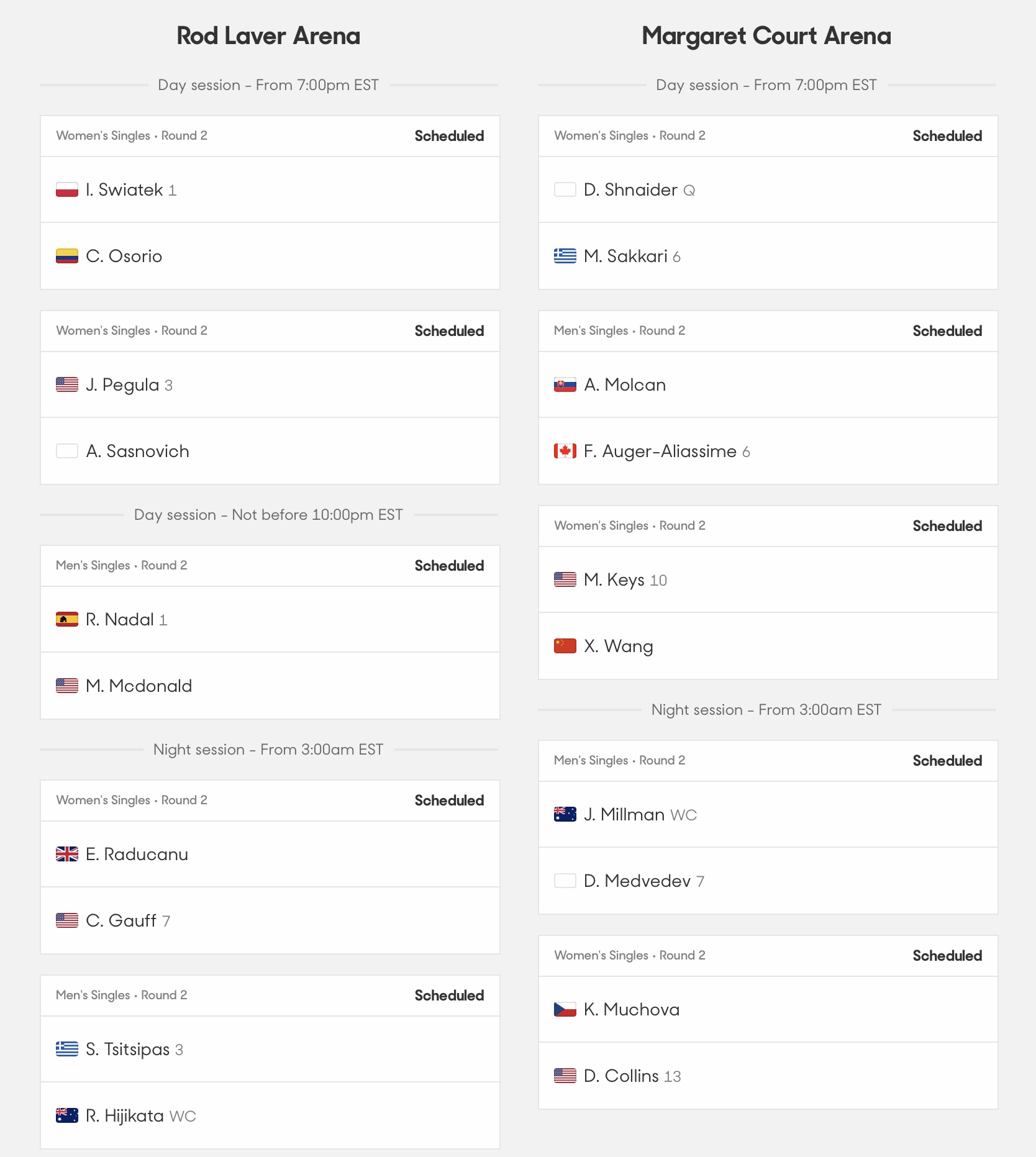The image size is (1036, 1157).
Task: Select S. Tsitsipas in Rod Laver schedule
Action: point(270,1049)
